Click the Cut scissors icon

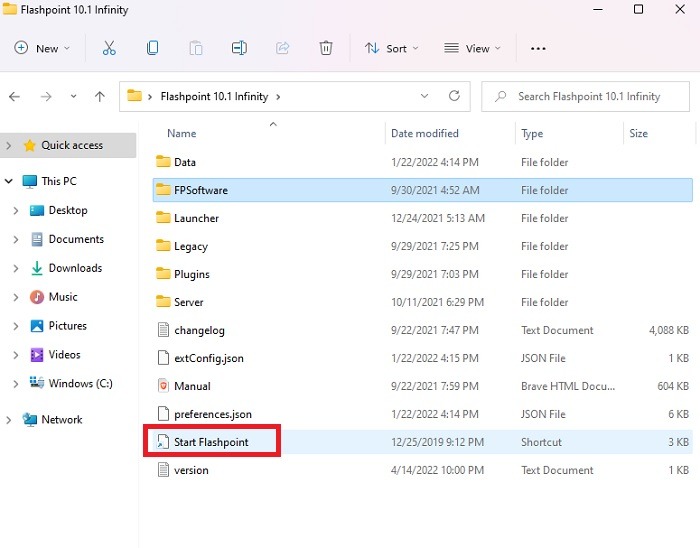[x=109, y=48]
